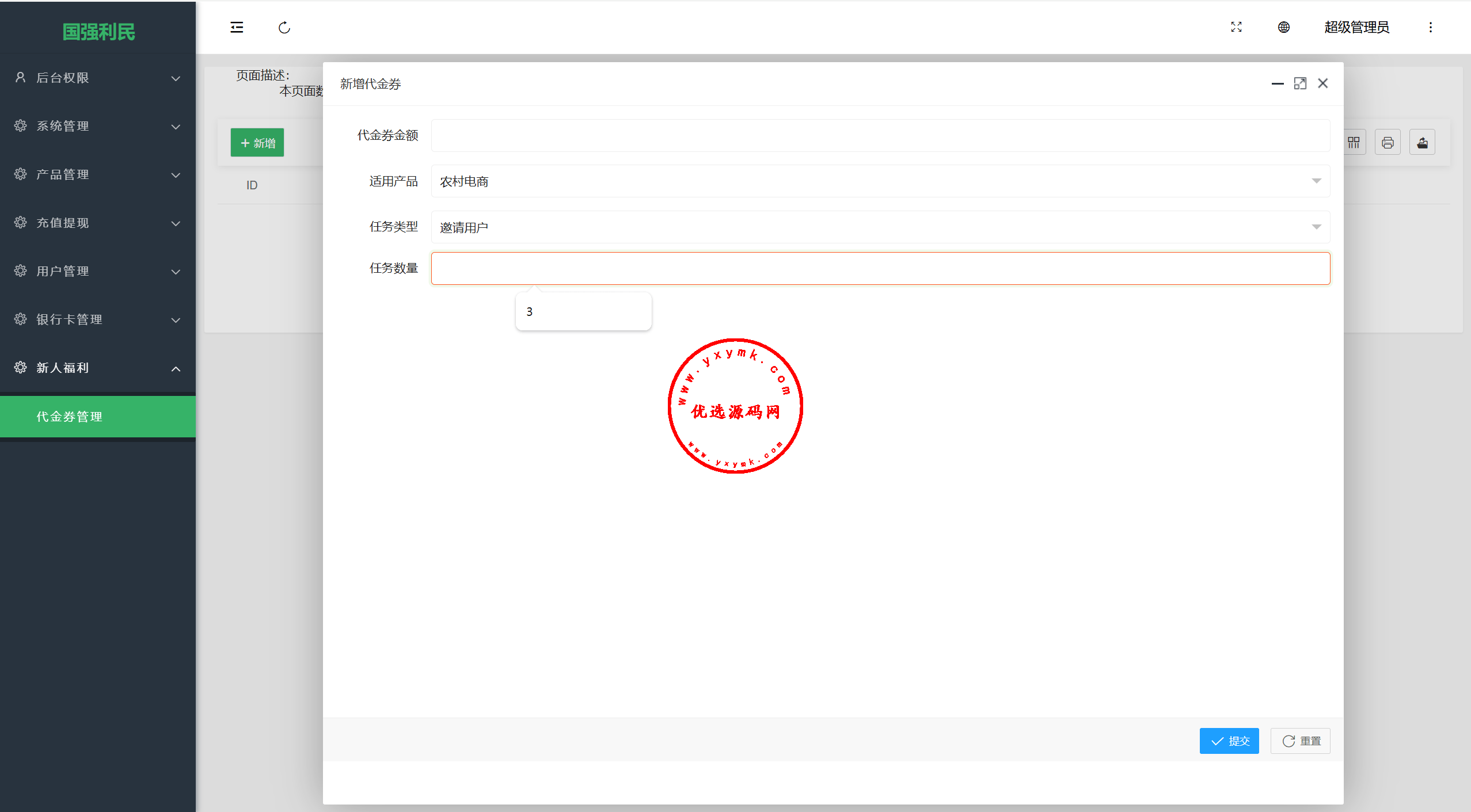The image size is (1471, 812).
Task: Collapse the 新人福利 sidebar menu
Action: click(x=98, y=368)
